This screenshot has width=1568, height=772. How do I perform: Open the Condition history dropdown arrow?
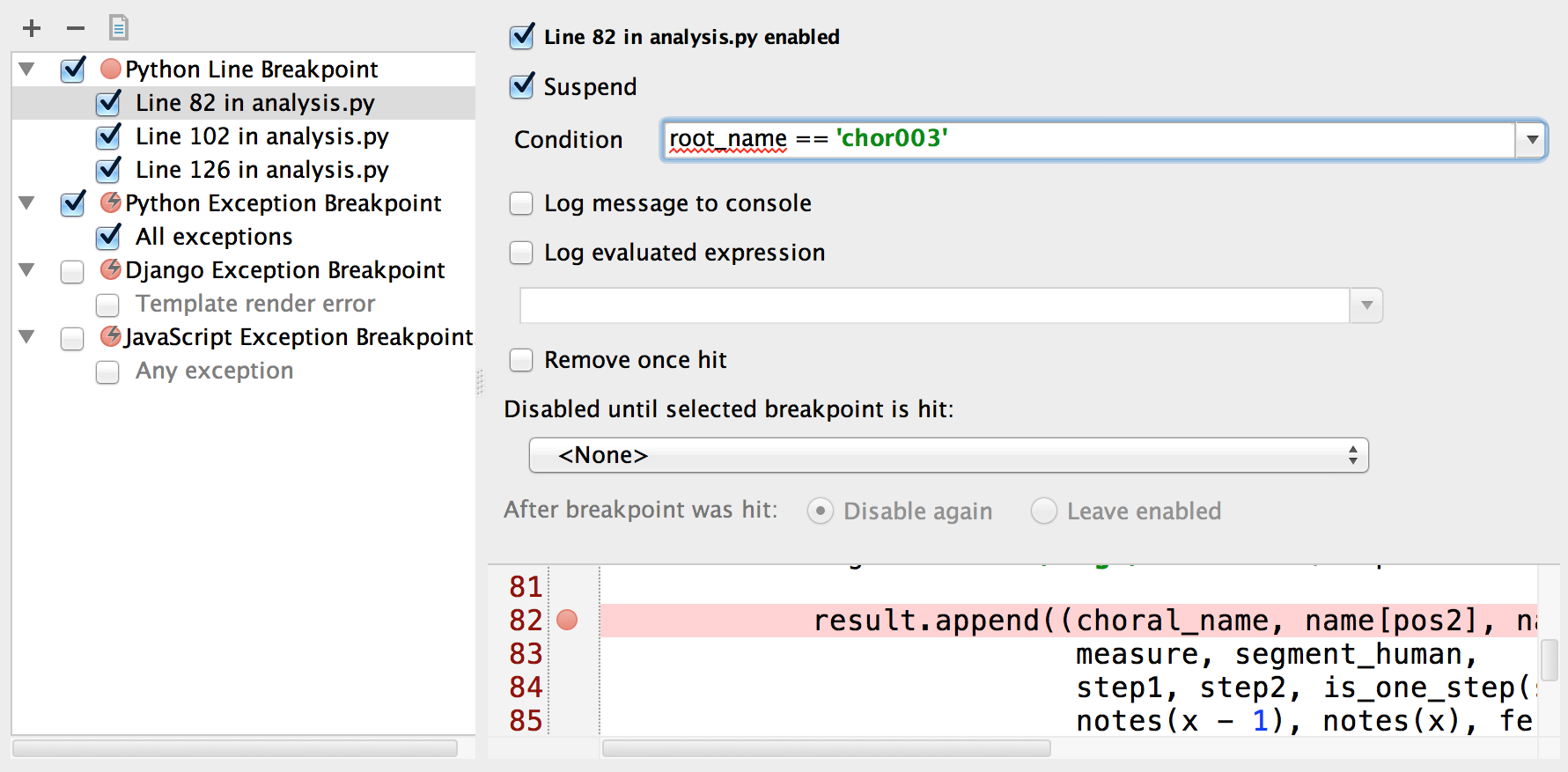pos(1531,140)
